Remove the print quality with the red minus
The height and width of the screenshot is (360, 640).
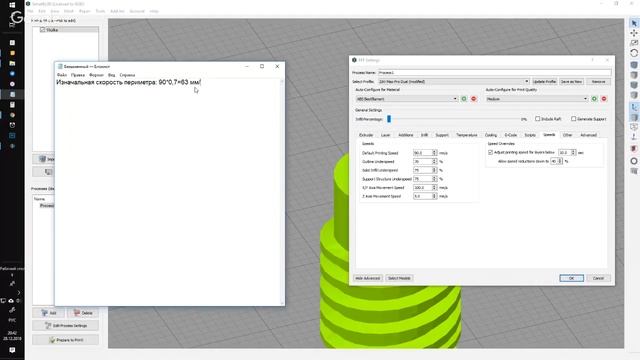(x=604, y=99)
